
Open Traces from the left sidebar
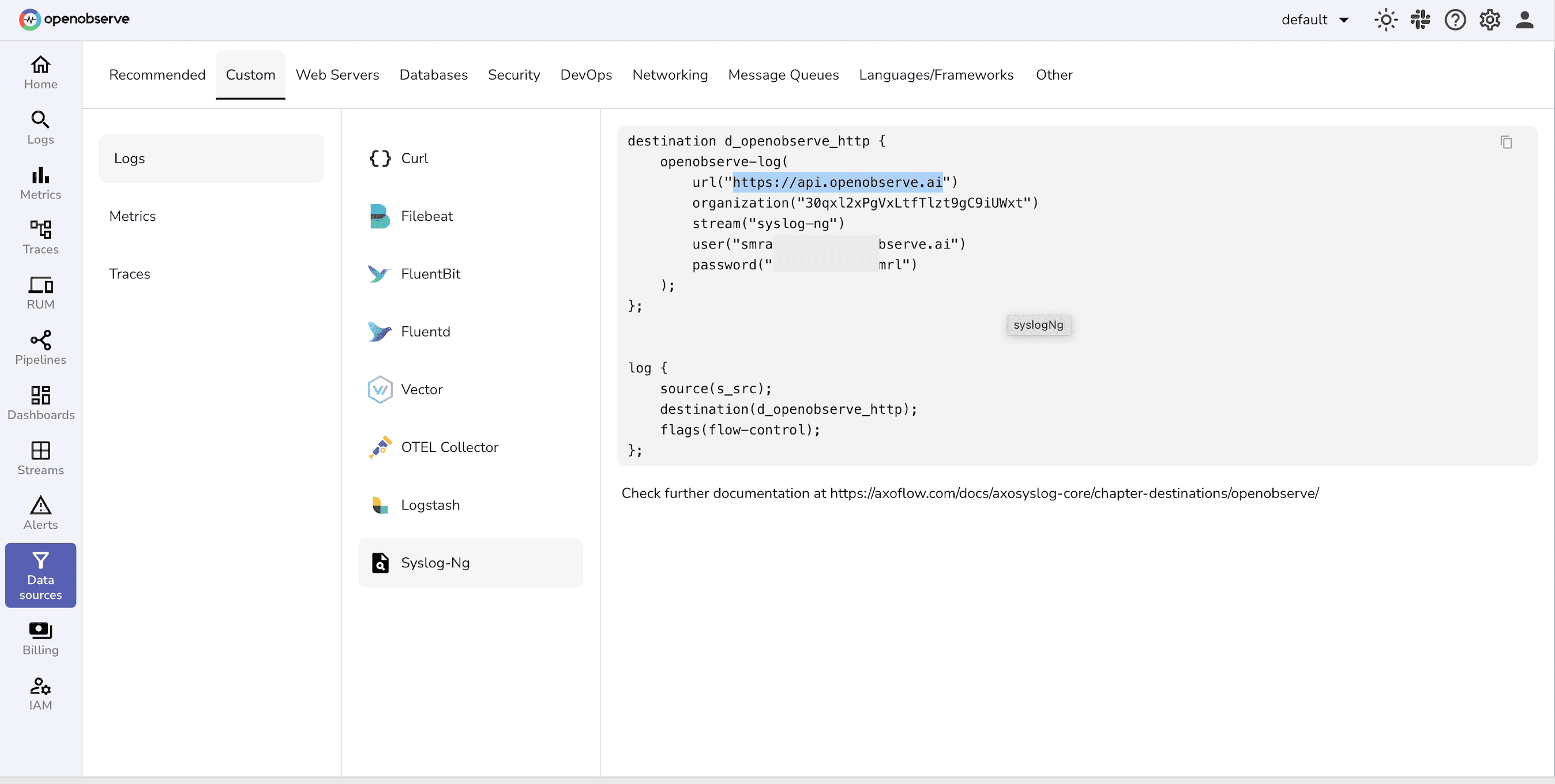click(40, 238)
